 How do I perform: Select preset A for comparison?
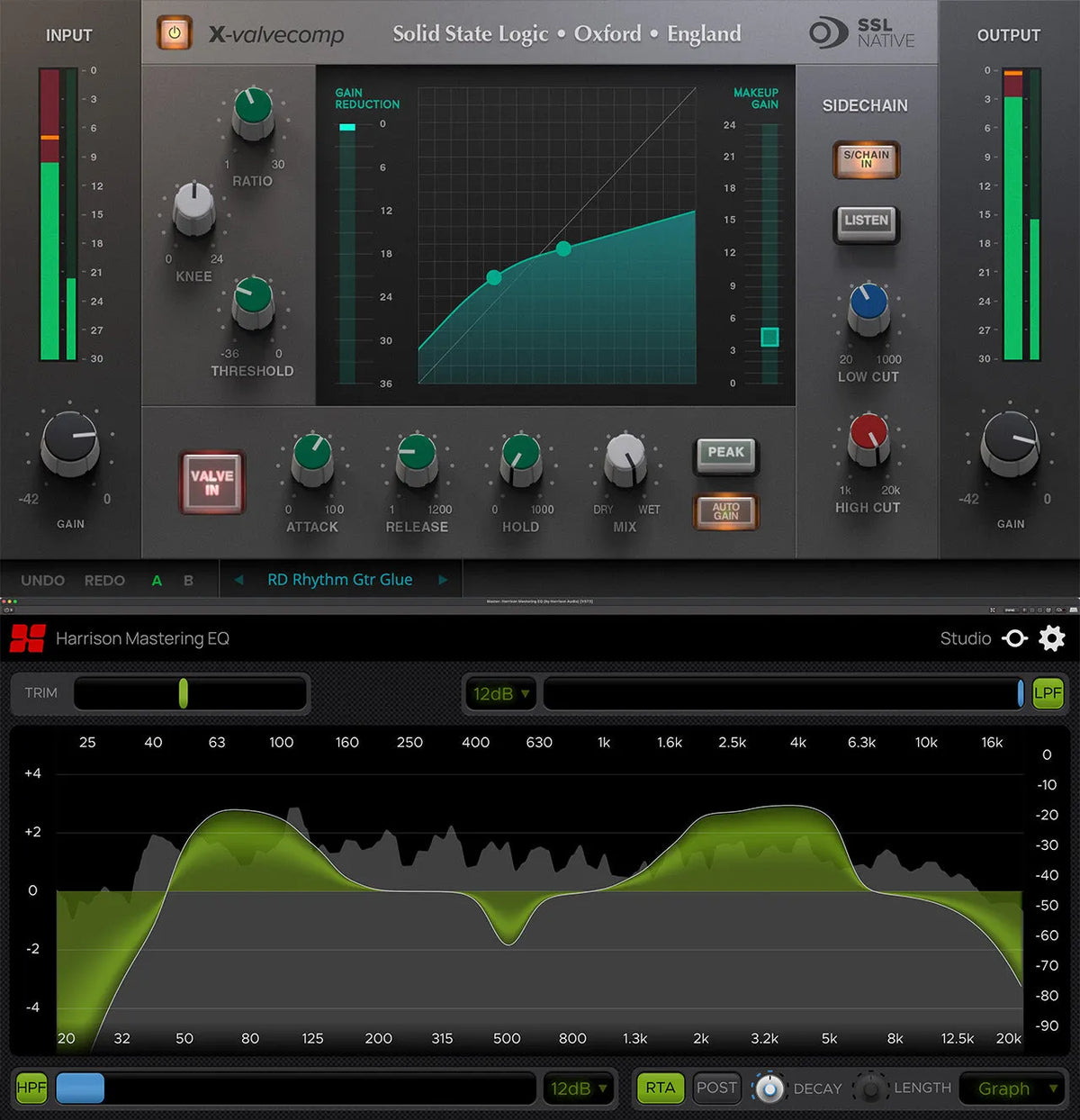tap(157, 580)
